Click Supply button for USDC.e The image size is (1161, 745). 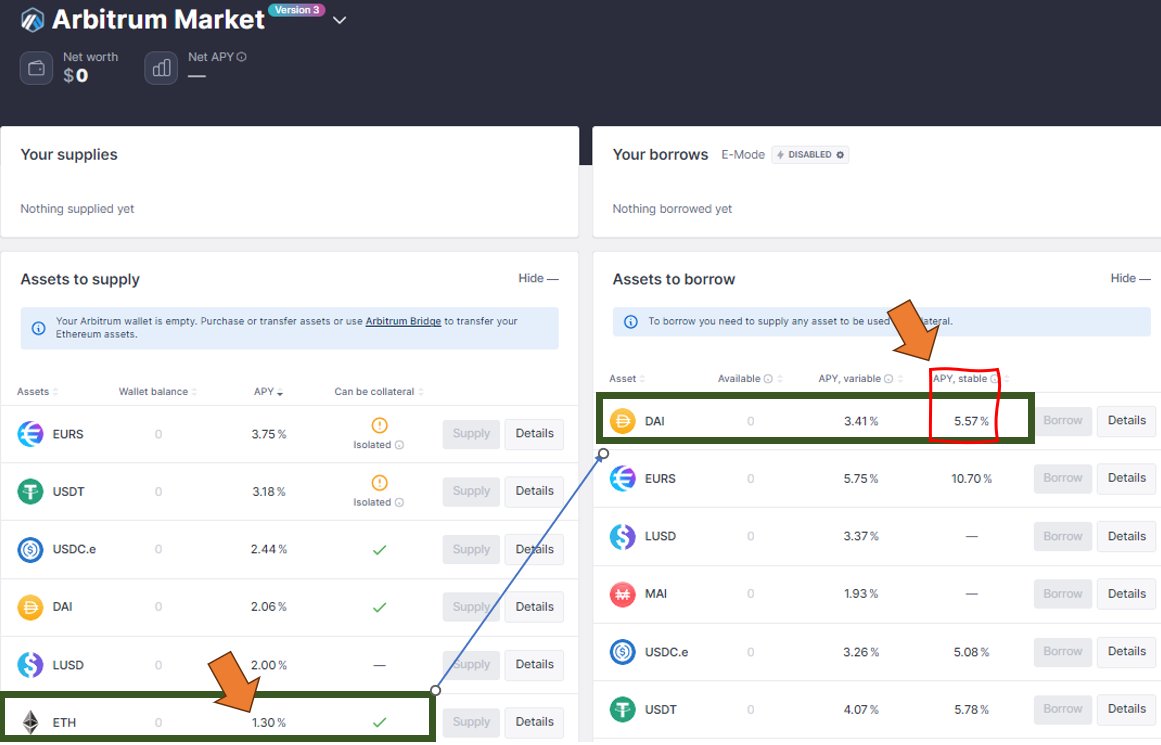click(471, 549)
